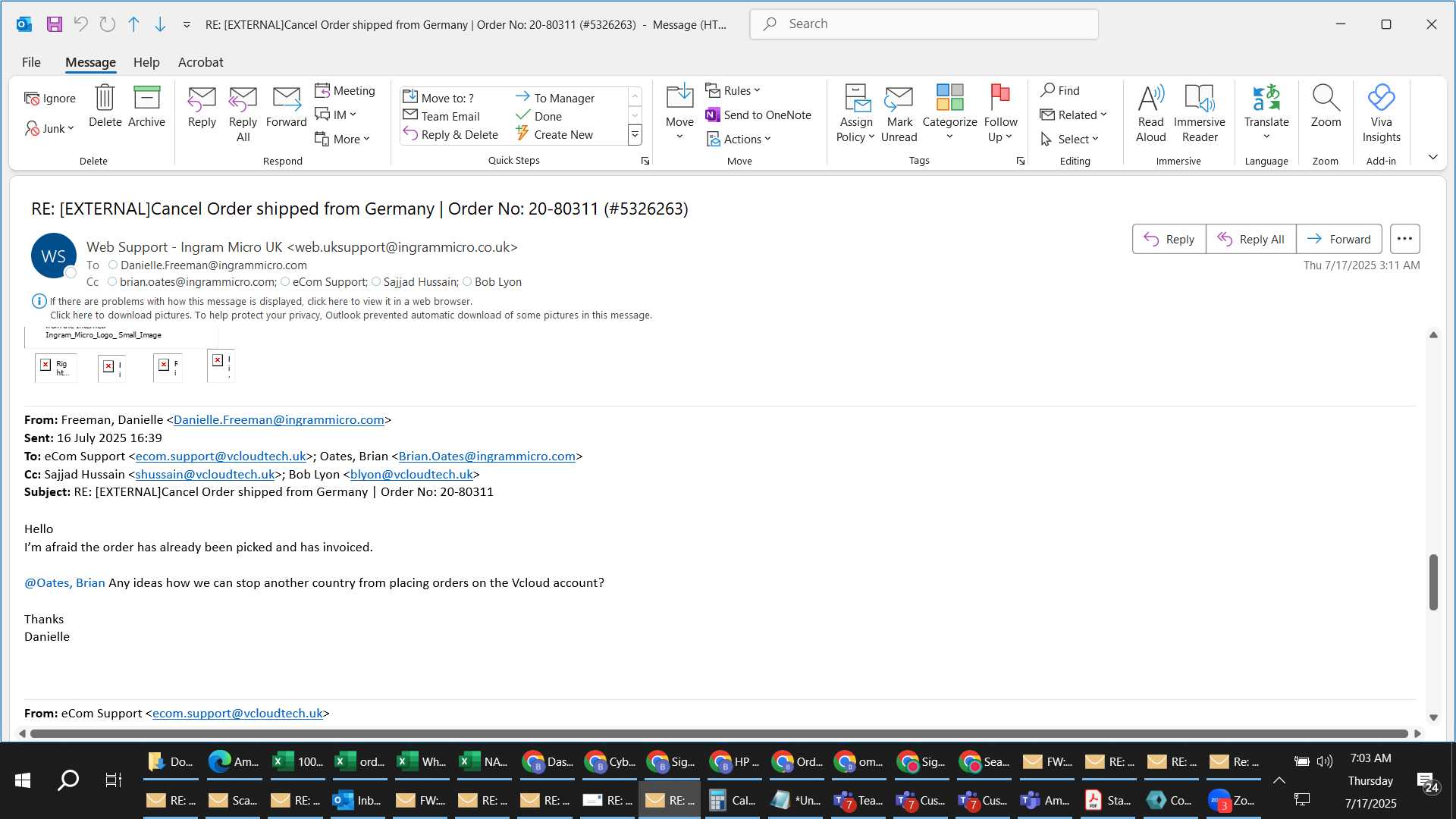Switch to the Message tab

tap(90, 62)
